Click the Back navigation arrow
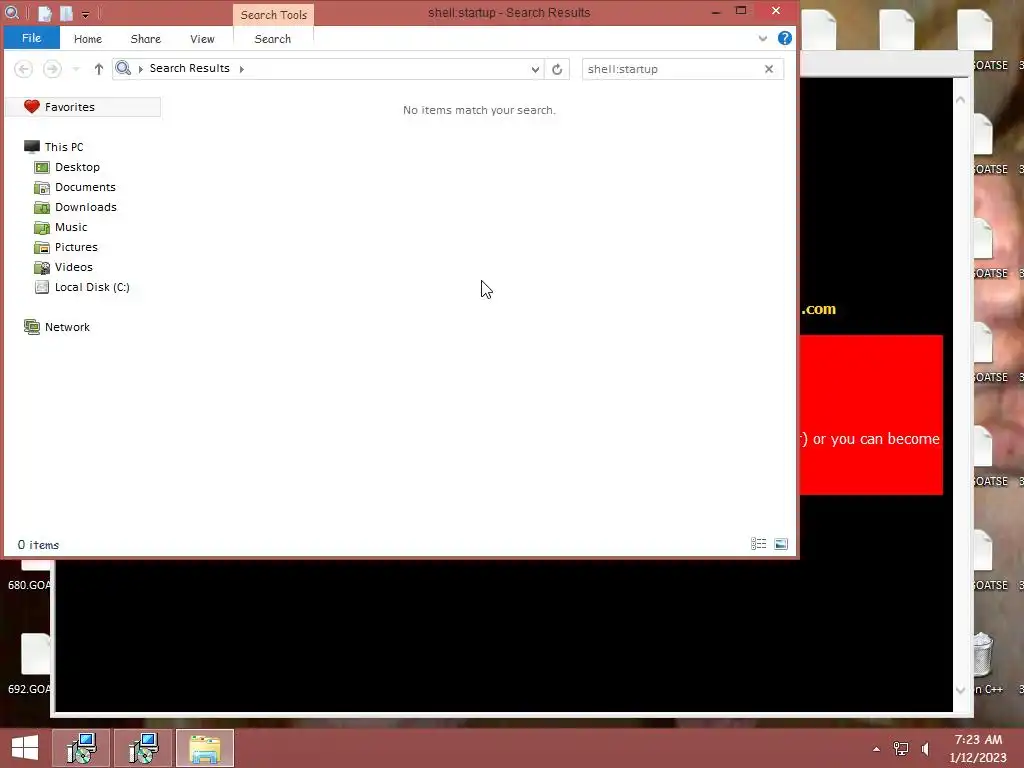 (x=24, y=69)
